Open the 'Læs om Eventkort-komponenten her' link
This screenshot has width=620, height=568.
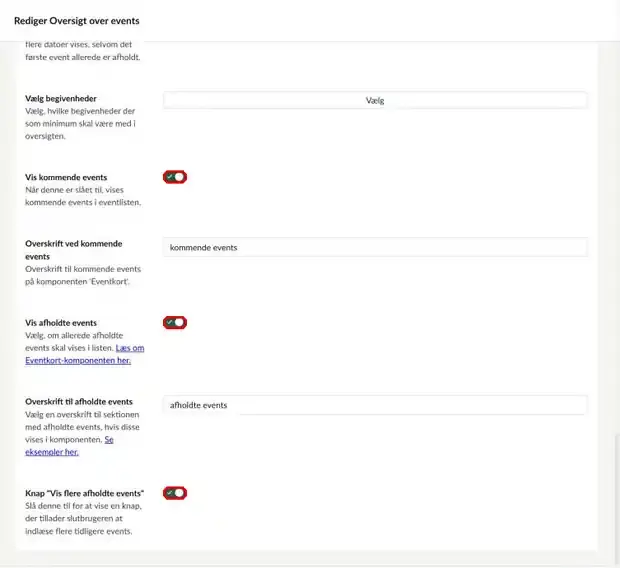pos(85,354)
